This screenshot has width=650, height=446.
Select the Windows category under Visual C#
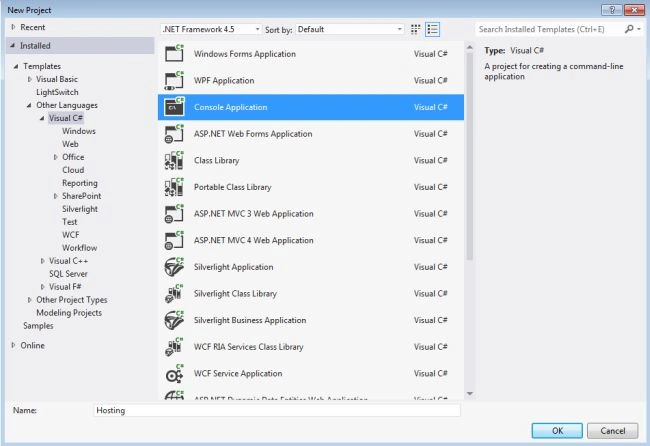pos(79,131)
